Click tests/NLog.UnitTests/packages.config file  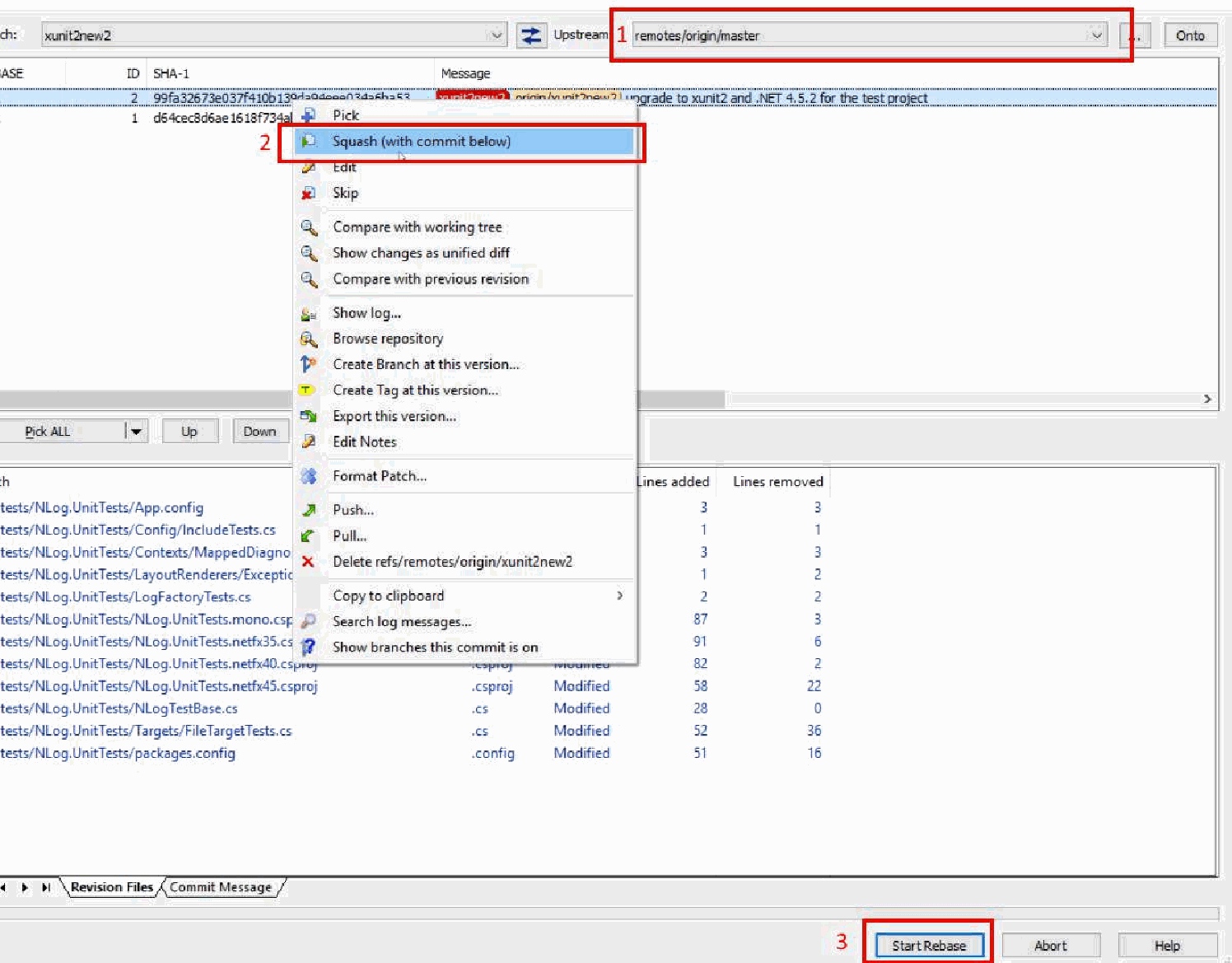tap(118, 753)
